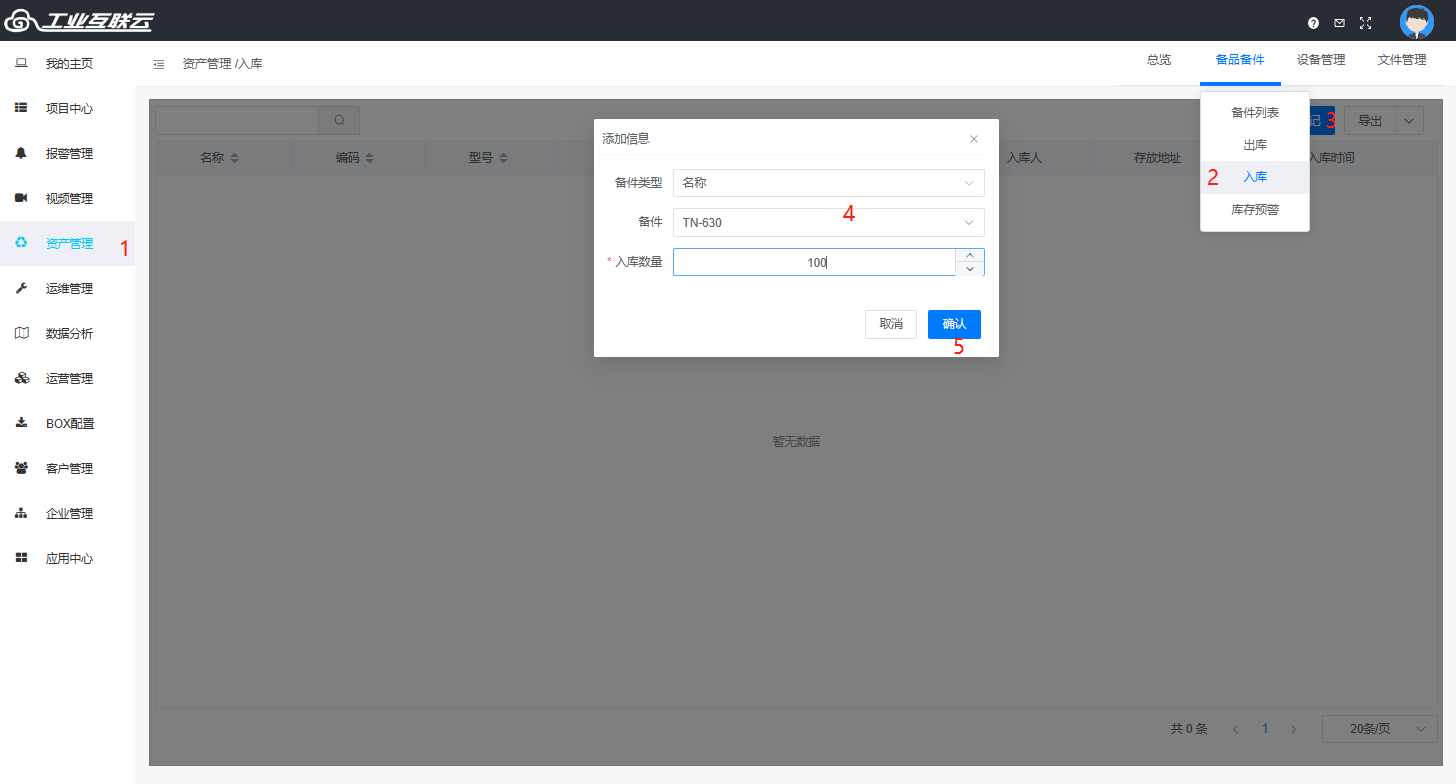
Task: Click the user avatar icon
Action: pos(1416,22)
